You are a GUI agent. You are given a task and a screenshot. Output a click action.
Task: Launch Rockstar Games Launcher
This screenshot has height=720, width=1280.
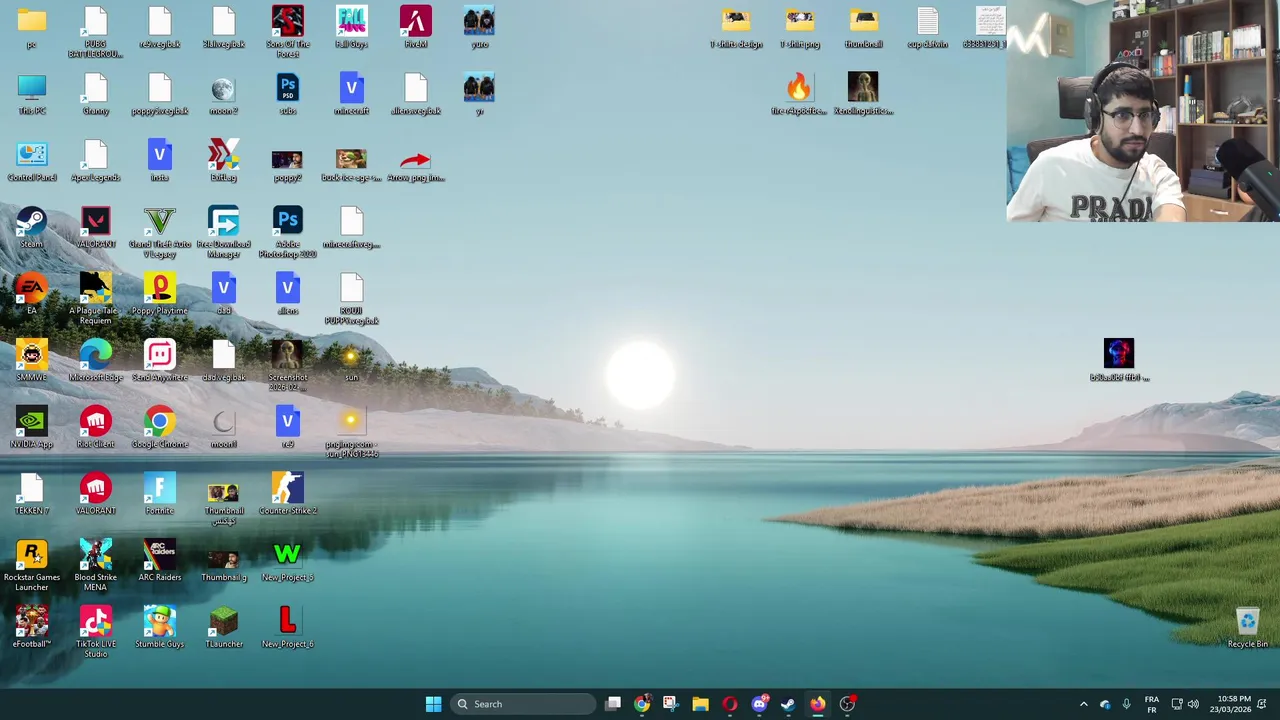(31, 565)
